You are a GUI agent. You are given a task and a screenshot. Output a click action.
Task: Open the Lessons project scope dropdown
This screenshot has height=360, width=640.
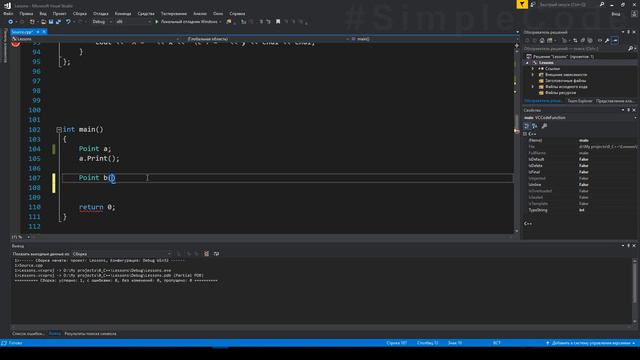(95, 39)
